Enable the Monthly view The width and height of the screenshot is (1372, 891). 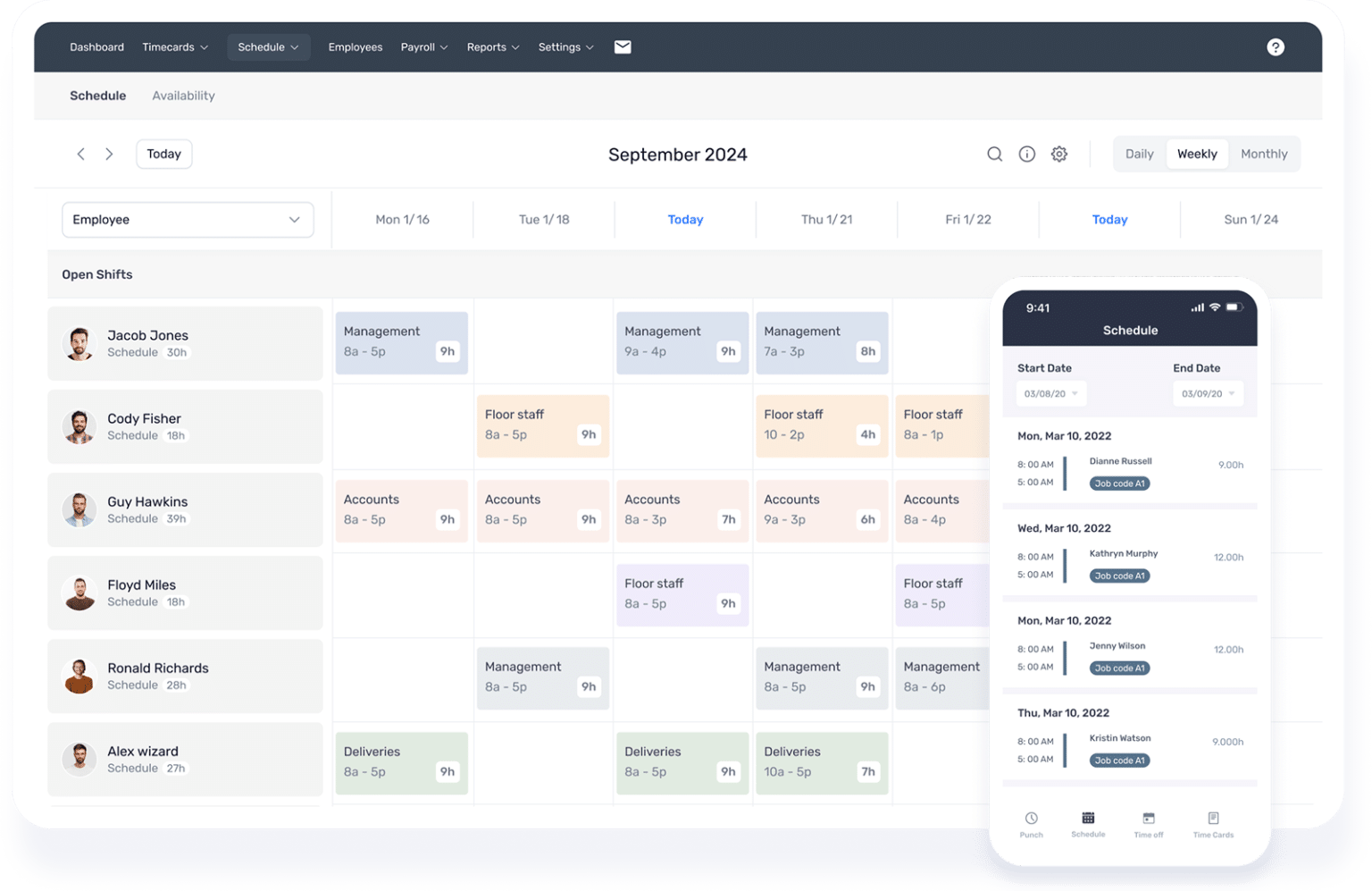1264,154
